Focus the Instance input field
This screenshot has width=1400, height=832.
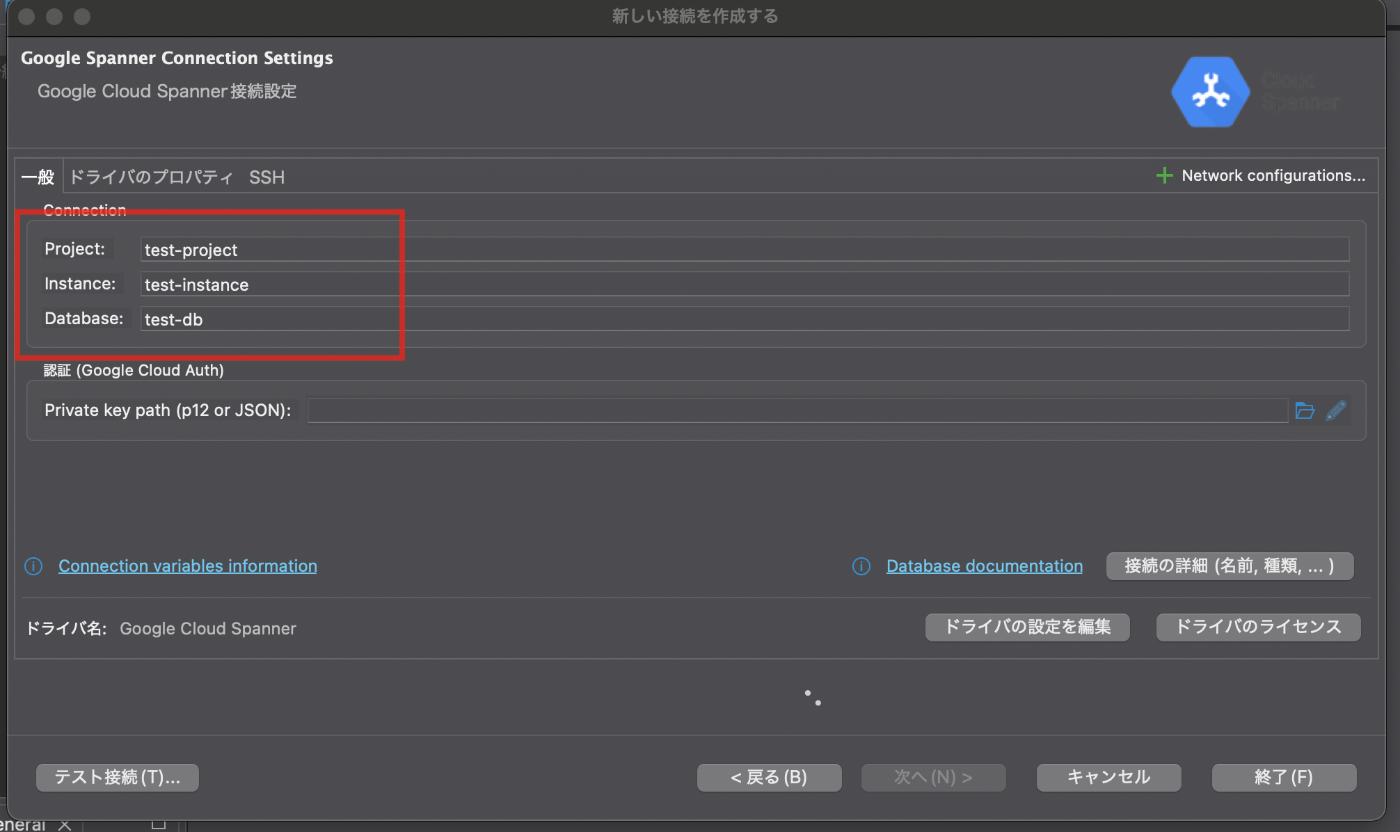tap(745, 284)
